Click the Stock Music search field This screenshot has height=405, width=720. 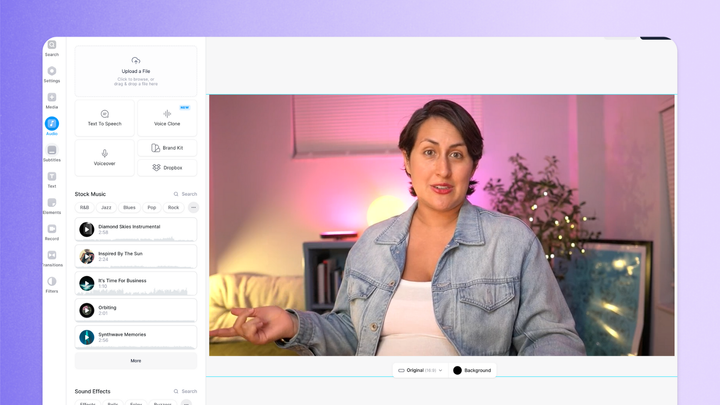tap(185, 194)
